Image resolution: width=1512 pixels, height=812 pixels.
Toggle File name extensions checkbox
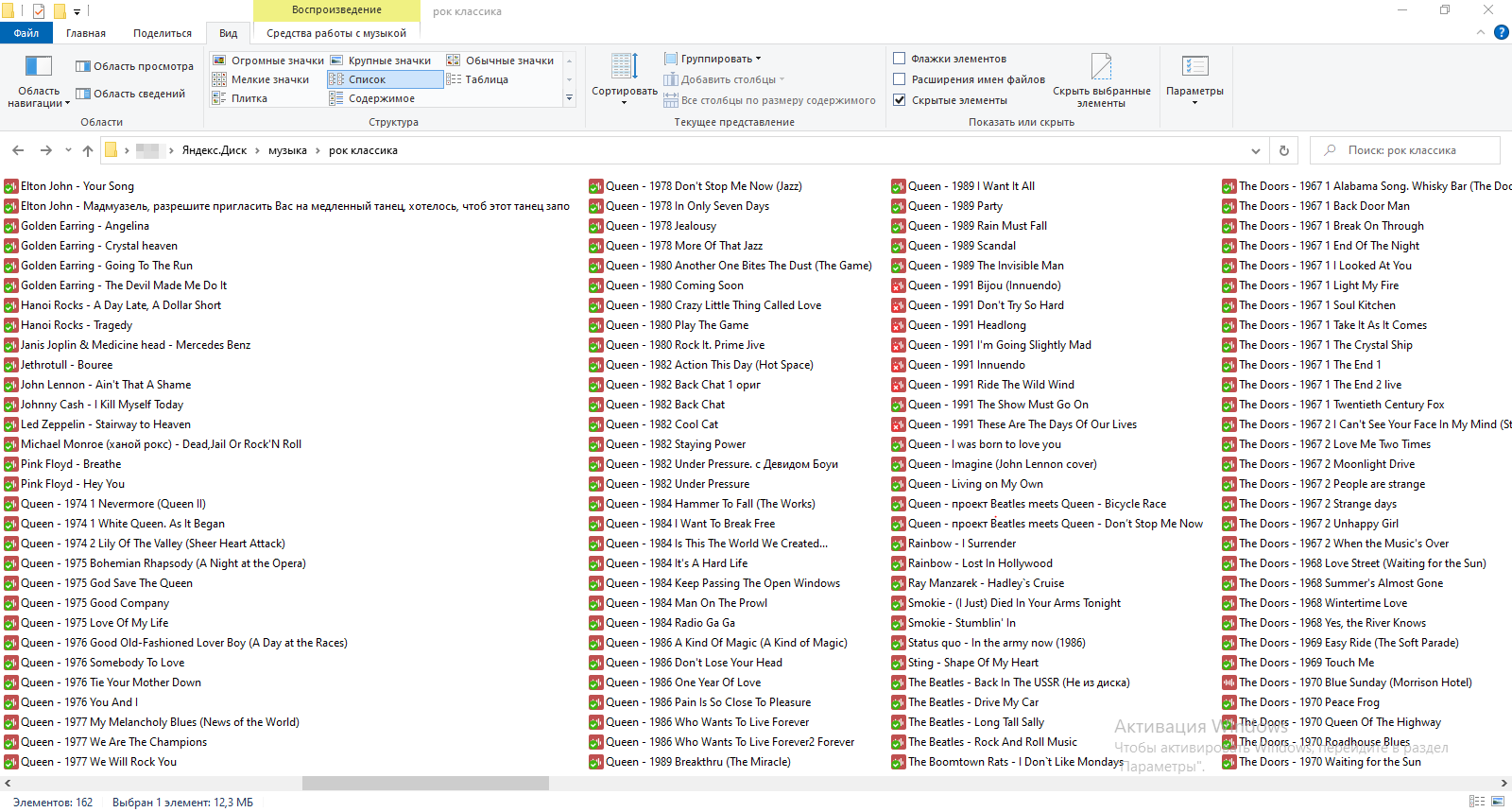coord(900,79)
